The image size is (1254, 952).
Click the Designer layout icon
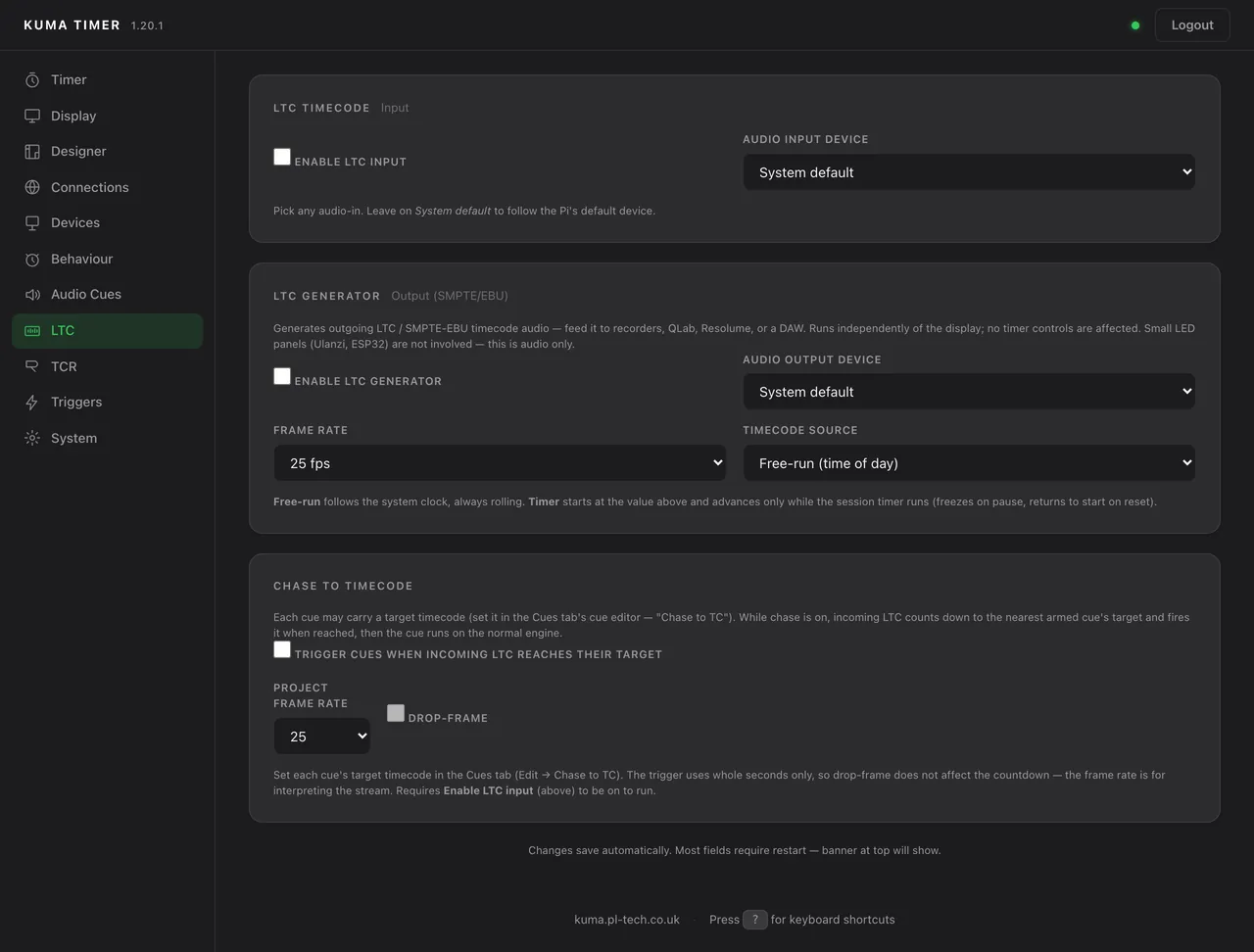pos(32,151)
